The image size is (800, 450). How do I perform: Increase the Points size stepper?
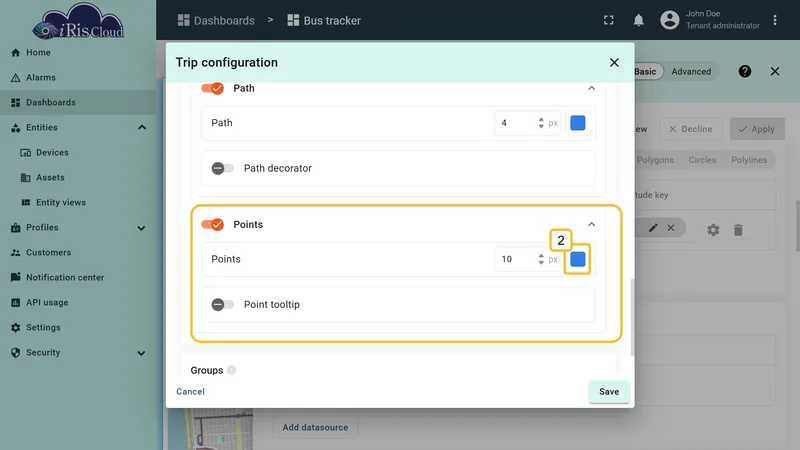pyautogui.click(x=541, y=256)
